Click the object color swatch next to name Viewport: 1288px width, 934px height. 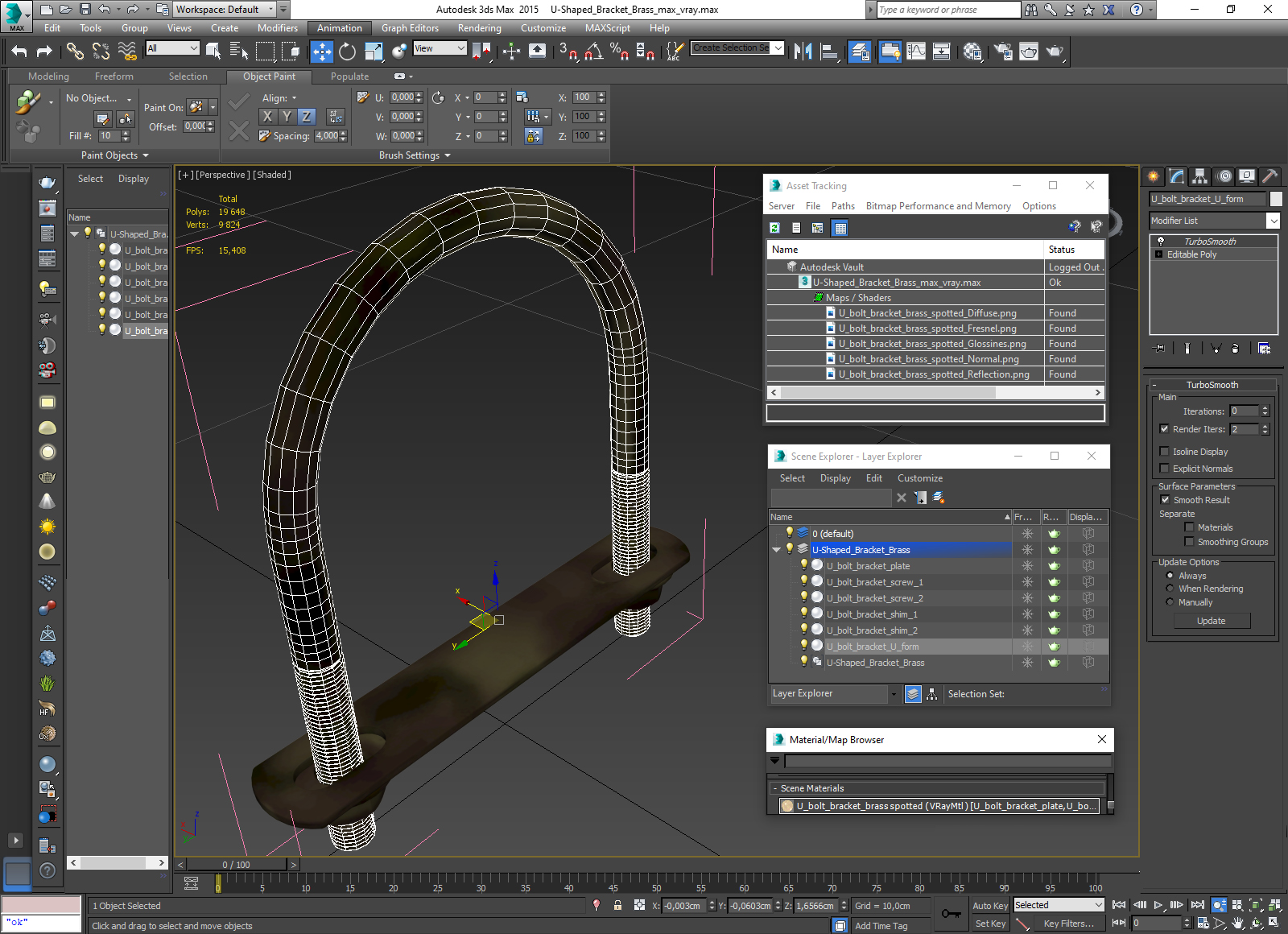[1276, 199]
